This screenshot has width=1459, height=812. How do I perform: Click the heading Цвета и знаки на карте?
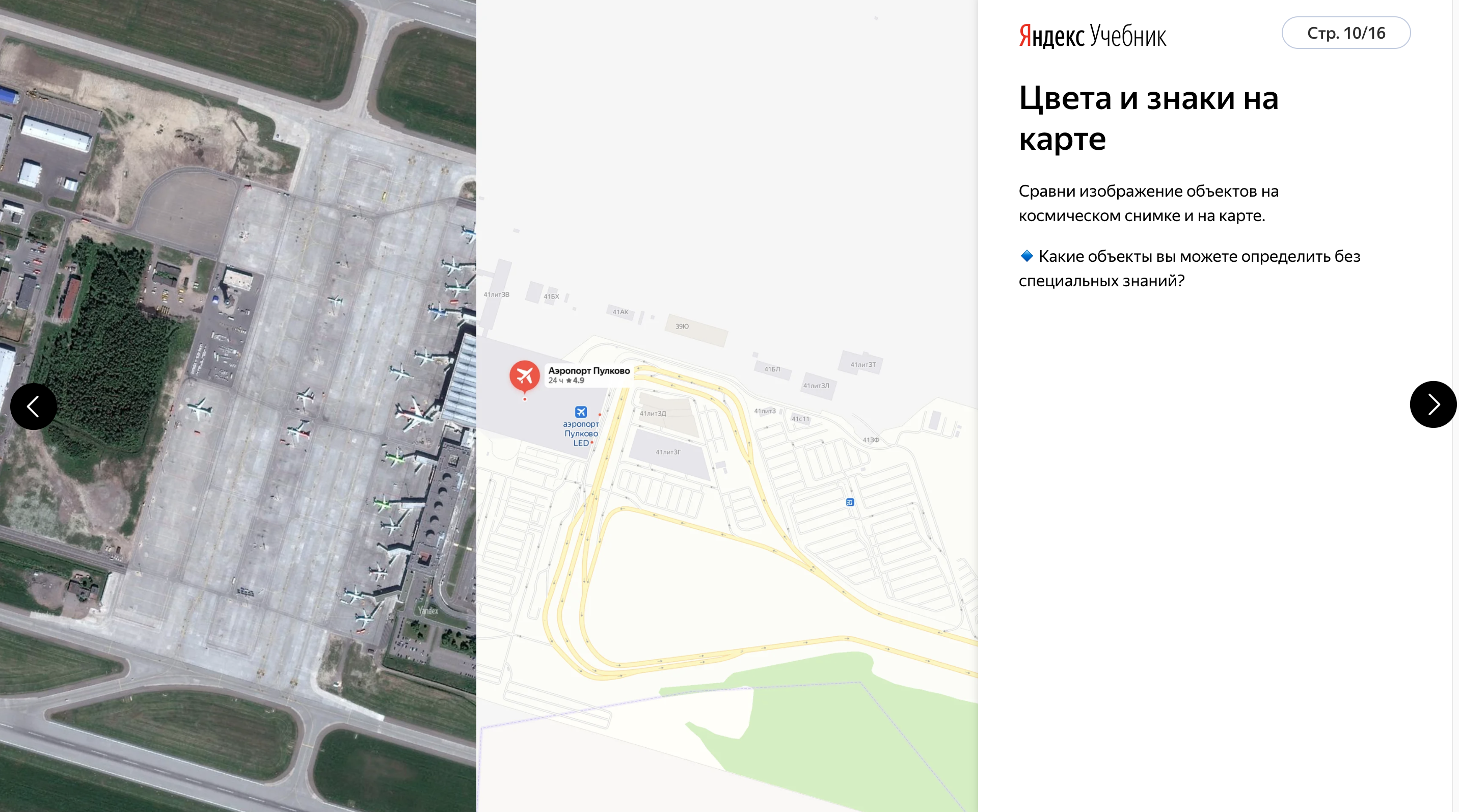(x=1149, y=118)
